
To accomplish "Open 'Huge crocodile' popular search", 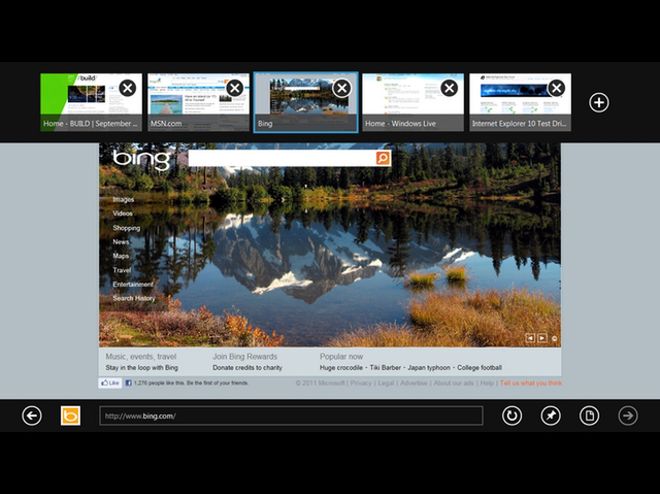I will point(341,367).
